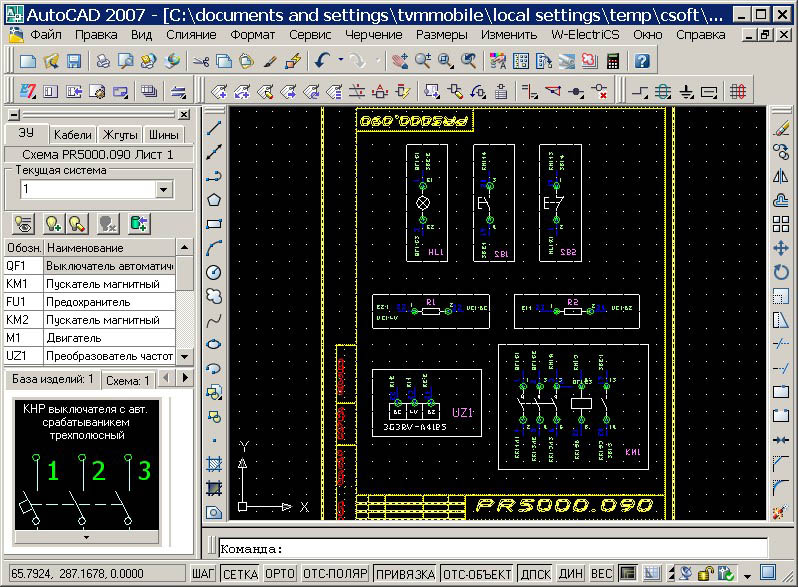Expand the symbol preview down arrow
This screenshot has width=798, height=587.
[86, 537]
